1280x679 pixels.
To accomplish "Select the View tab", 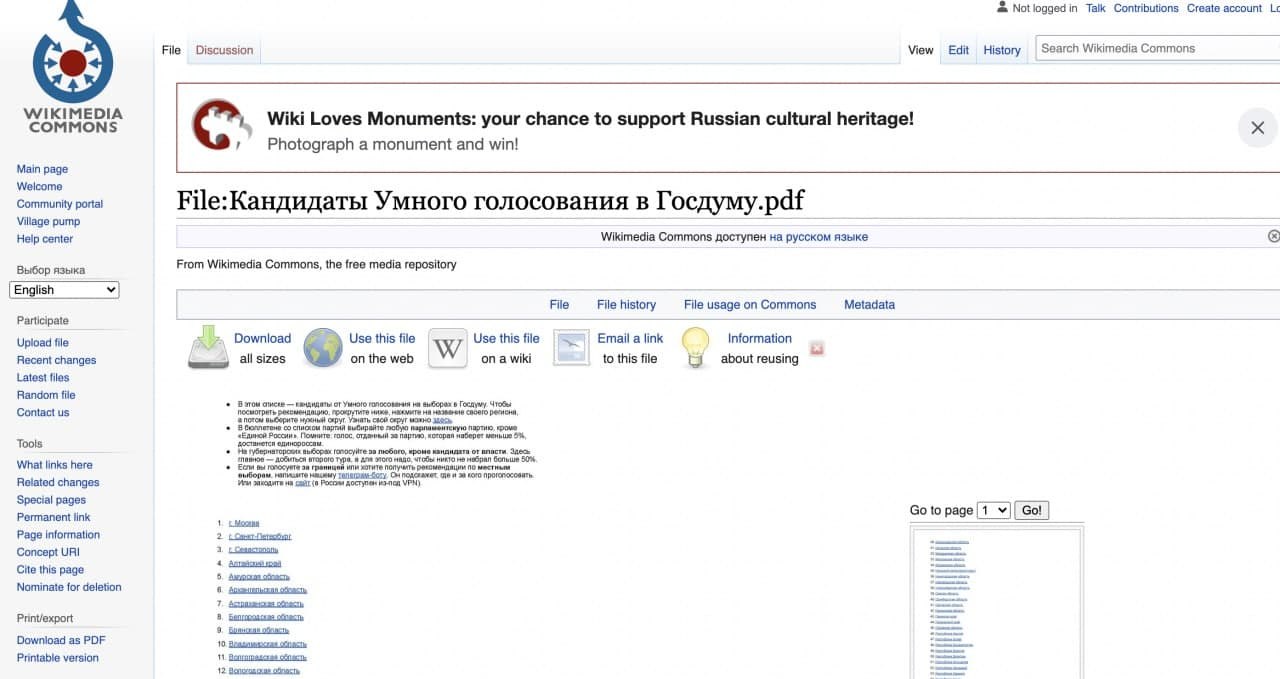I will click(921, 50).
